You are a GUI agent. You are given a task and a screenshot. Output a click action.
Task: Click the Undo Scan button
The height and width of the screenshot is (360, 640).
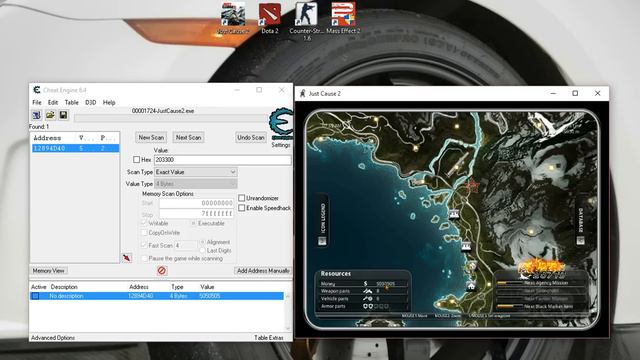coord(251,138)
